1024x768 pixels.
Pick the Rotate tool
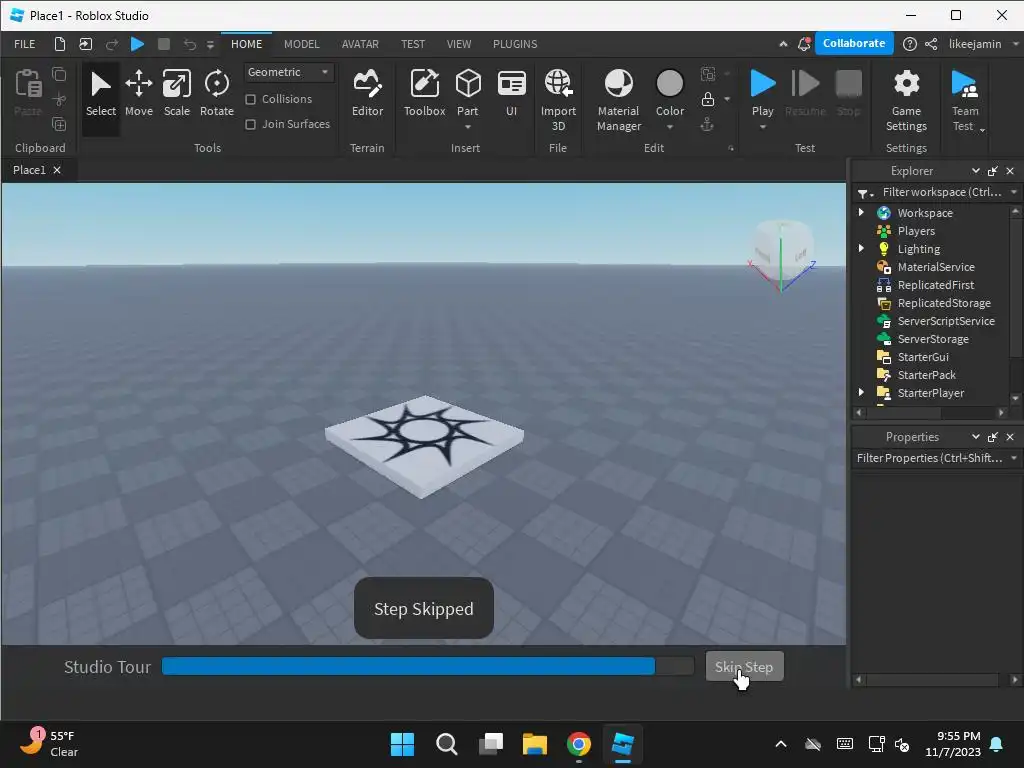[x=216, y=95]
